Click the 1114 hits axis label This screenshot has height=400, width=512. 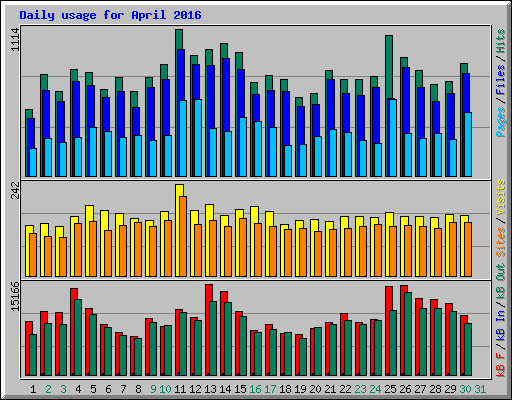point(15,40)
